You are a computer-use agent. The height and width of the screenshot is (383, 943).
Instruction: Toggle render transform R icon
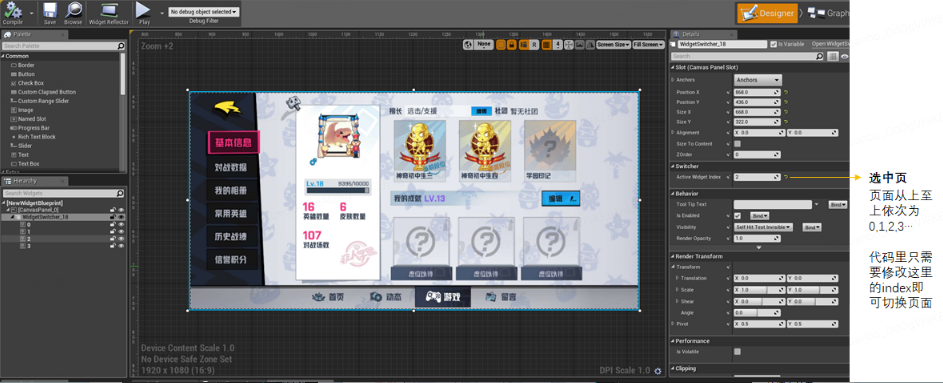point(534,44)
